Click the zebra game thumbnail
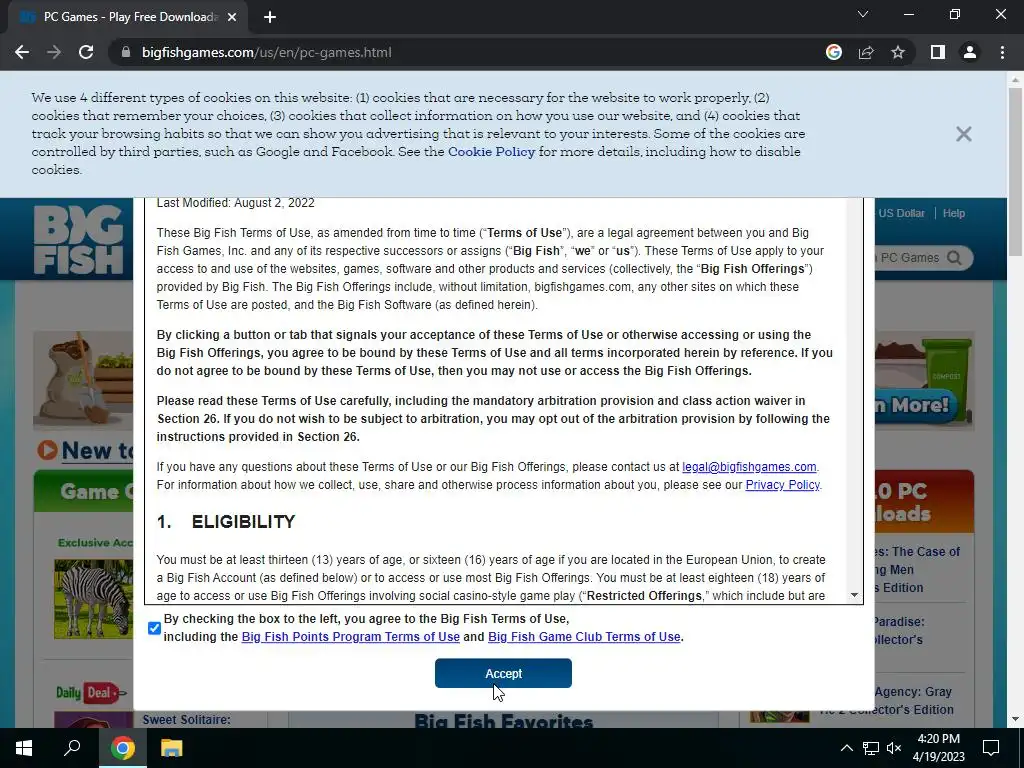The height and width of the screenshot is (768, 1024). tap(93, 599)
